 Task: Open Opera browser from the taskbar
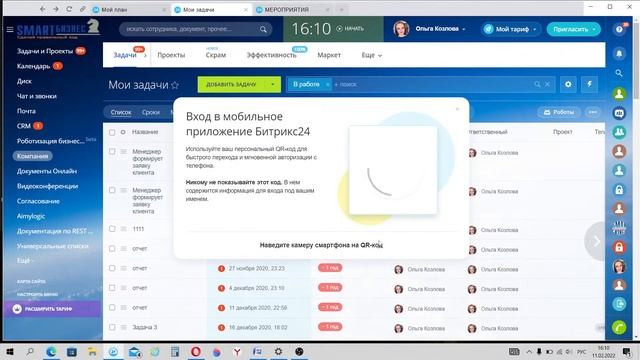(x=196, y=351)
